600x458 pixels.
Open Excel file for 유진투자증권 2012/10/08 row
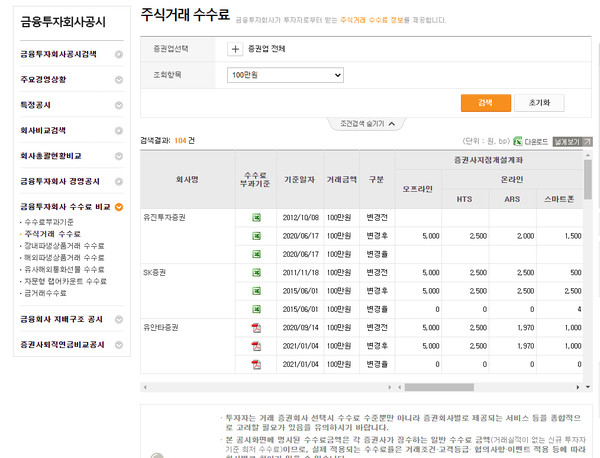click(256, 218)
